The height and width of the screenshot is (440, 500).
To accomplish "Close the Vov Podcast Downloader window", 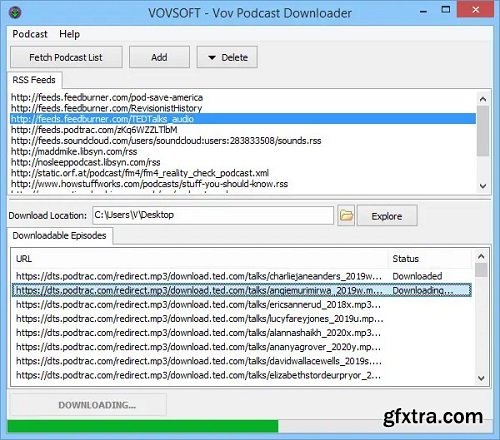I will tap(476, 10).
